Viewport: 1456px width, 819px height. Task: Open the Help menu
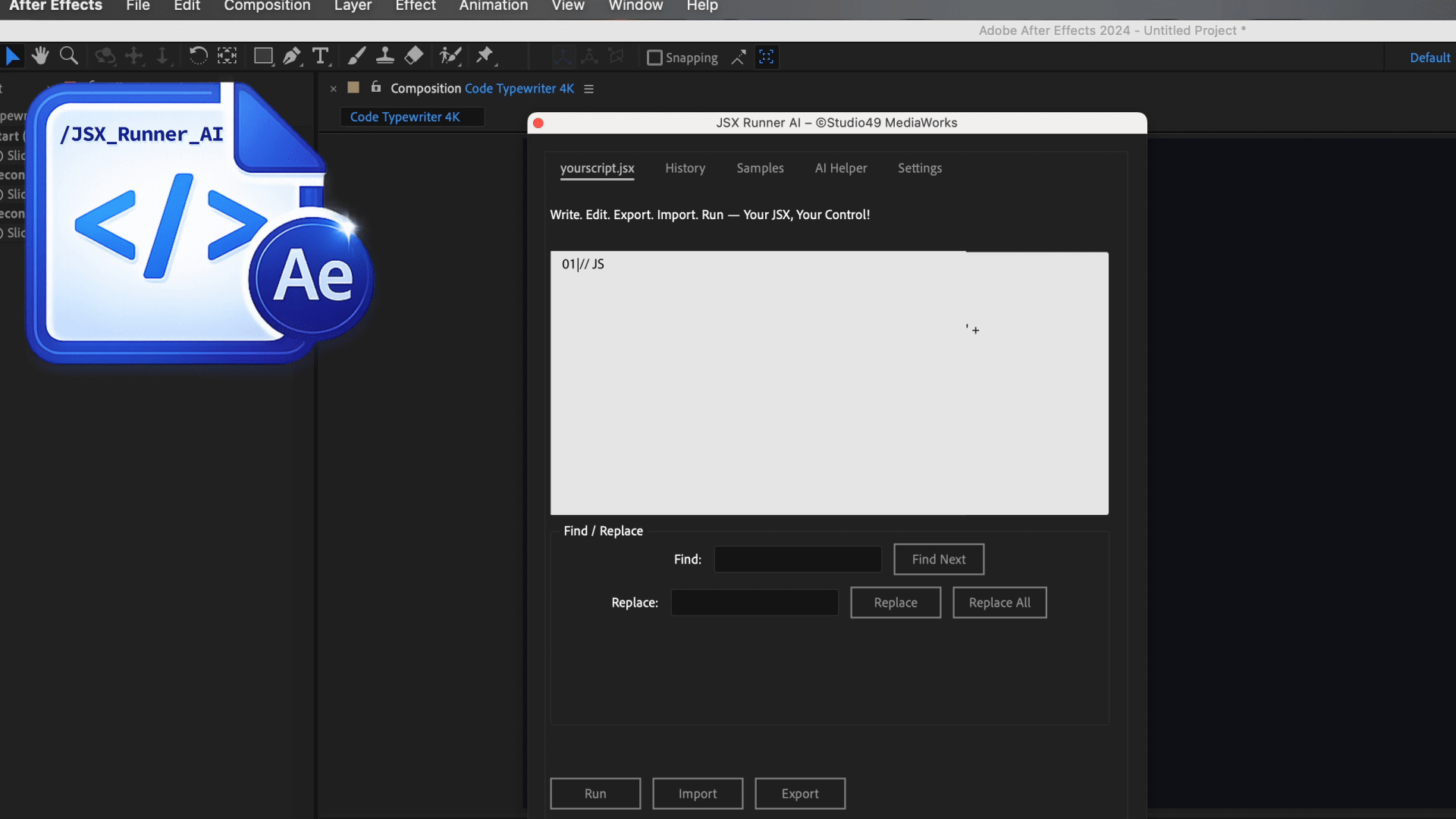702,6
